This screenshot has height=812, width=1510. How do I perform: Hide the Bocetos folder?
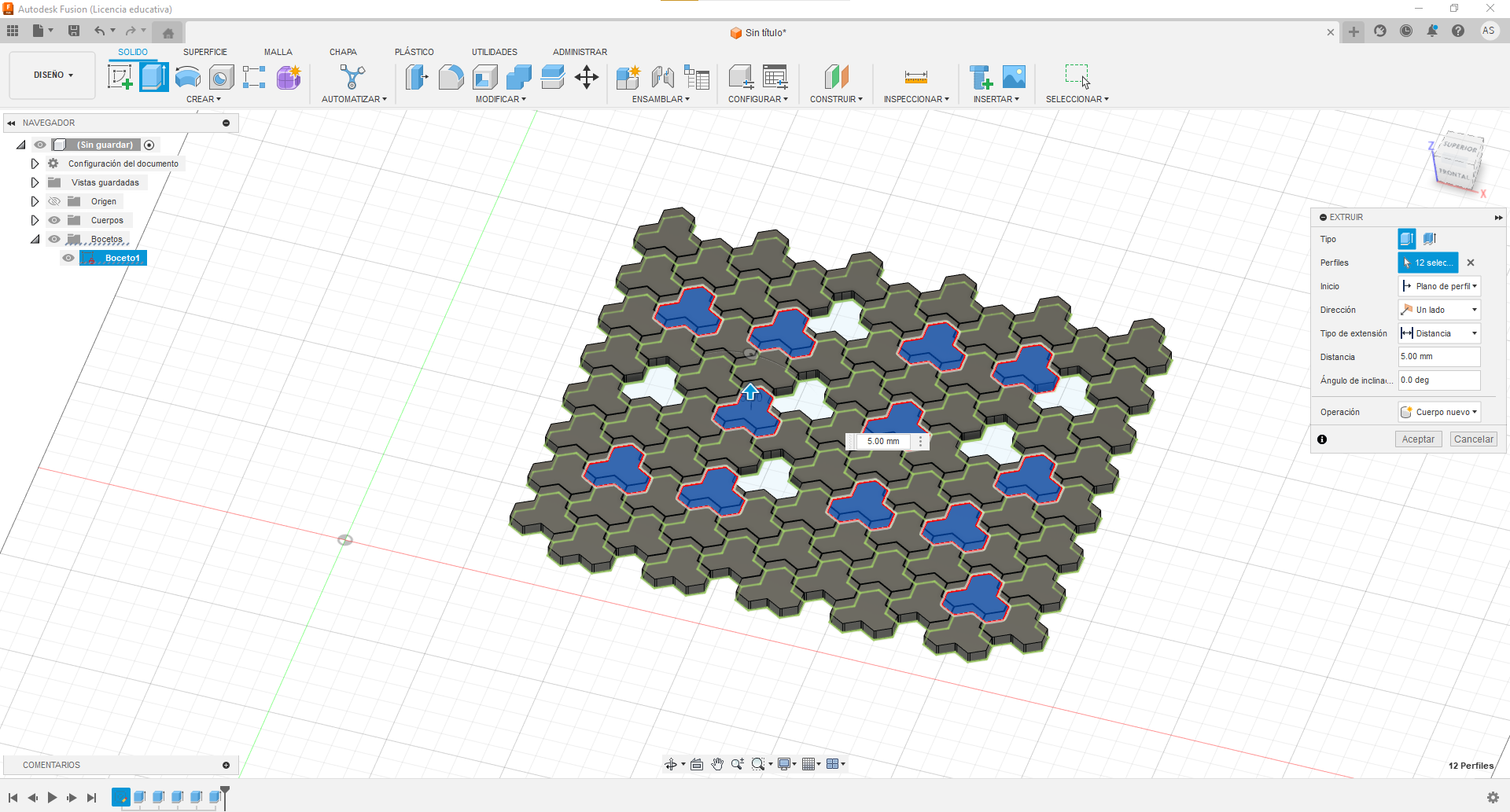[54, 239]
